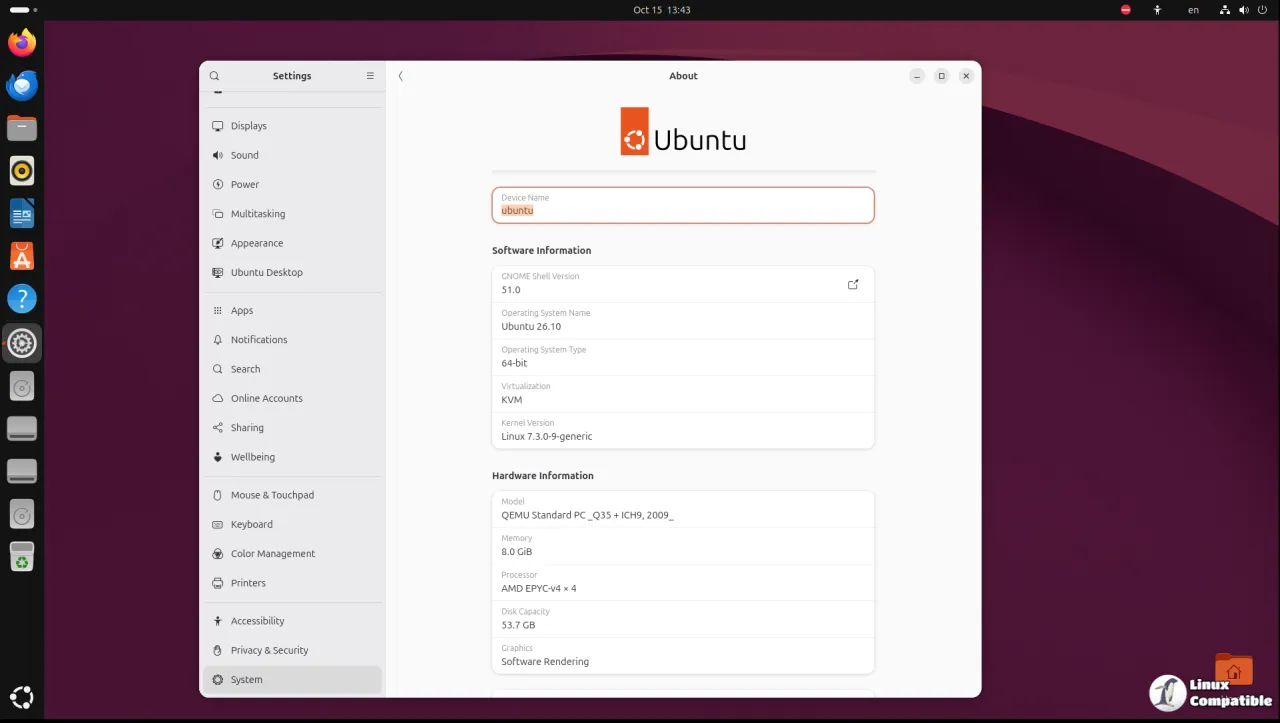
Task: Open the App Center dock icon
Action: point(22,256)
